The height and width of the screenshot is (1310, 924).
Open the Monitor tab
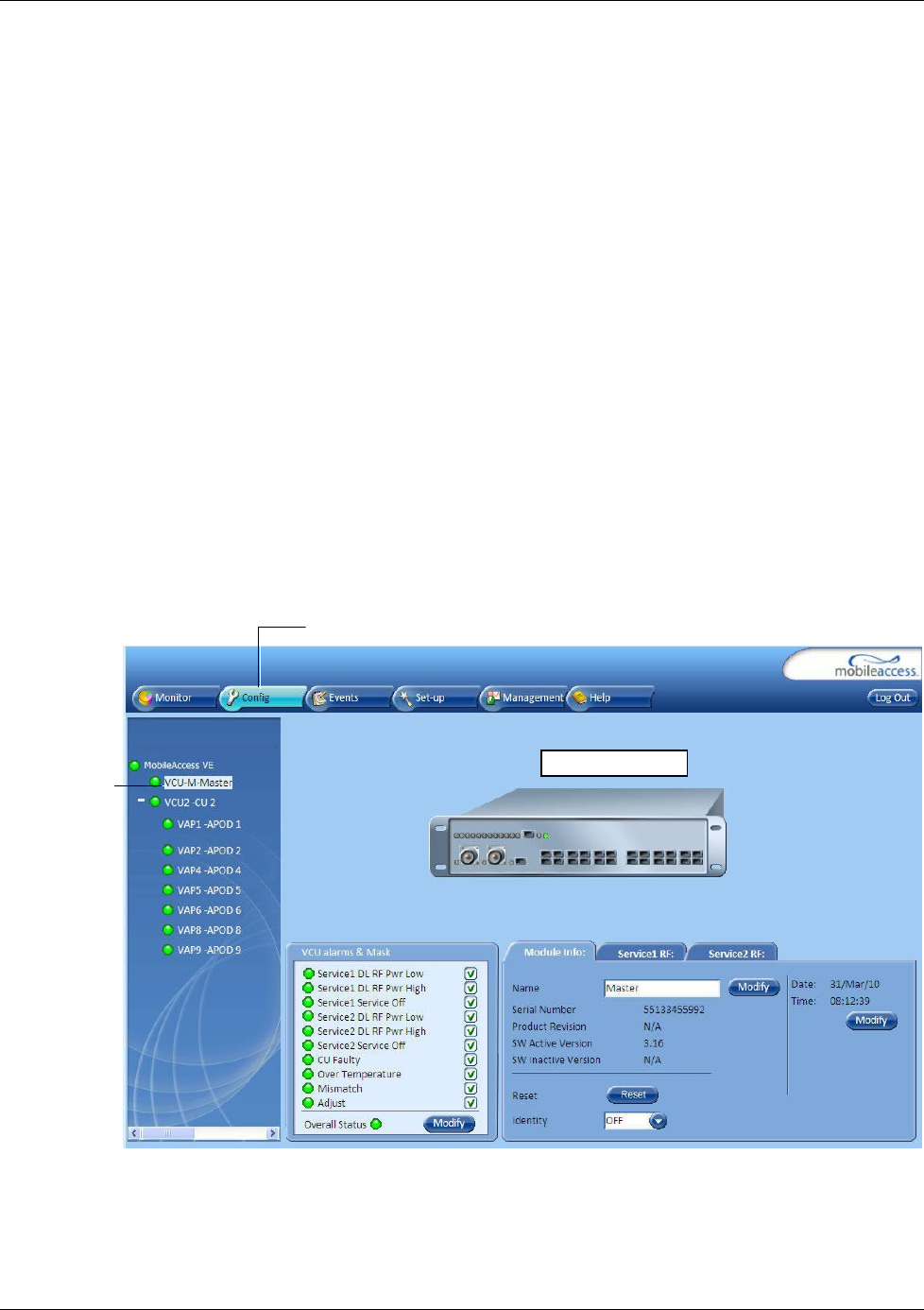click(x=176, y=698)
